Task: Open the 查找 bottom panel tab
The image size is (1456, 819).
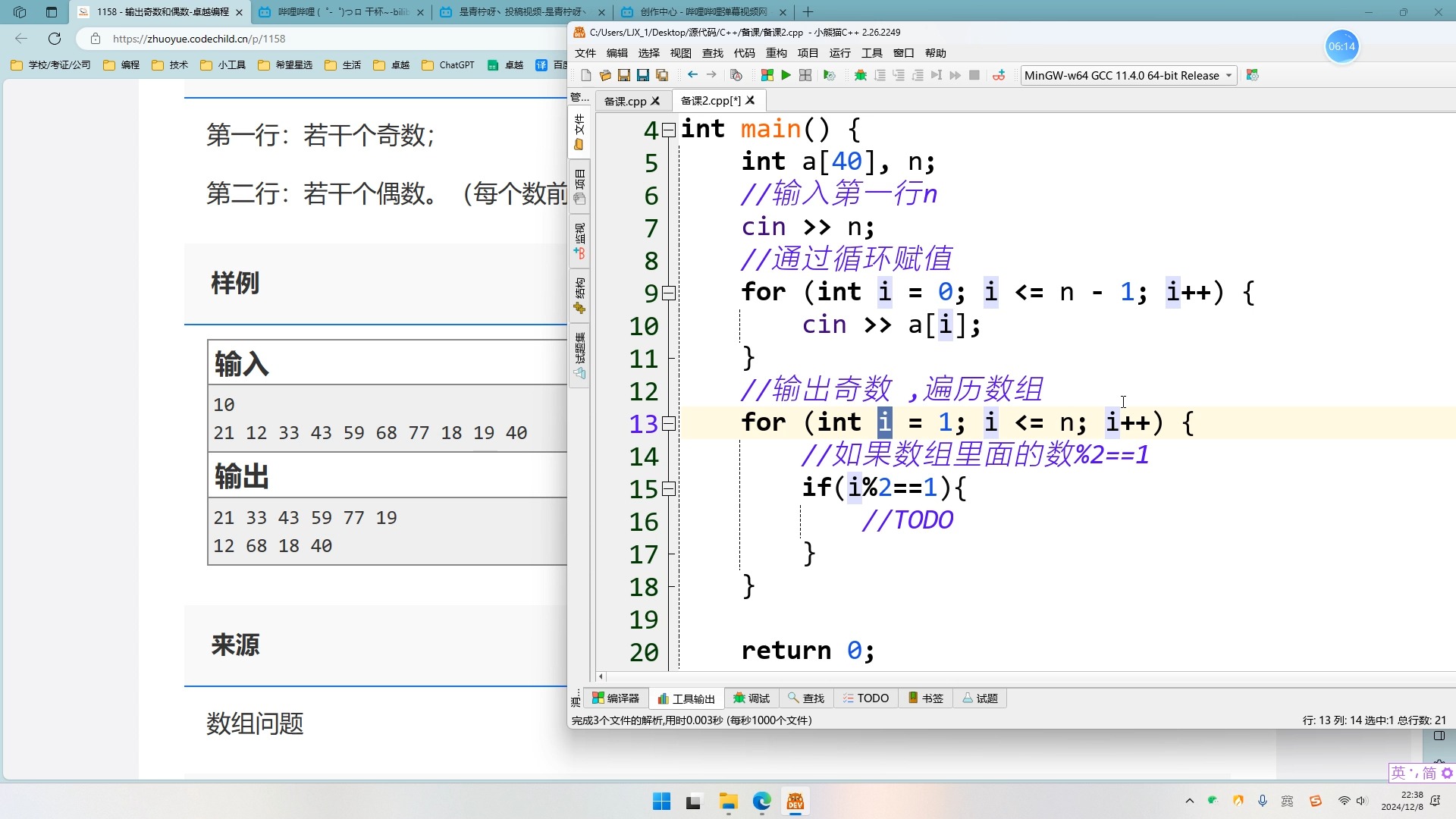Action: 806,698
